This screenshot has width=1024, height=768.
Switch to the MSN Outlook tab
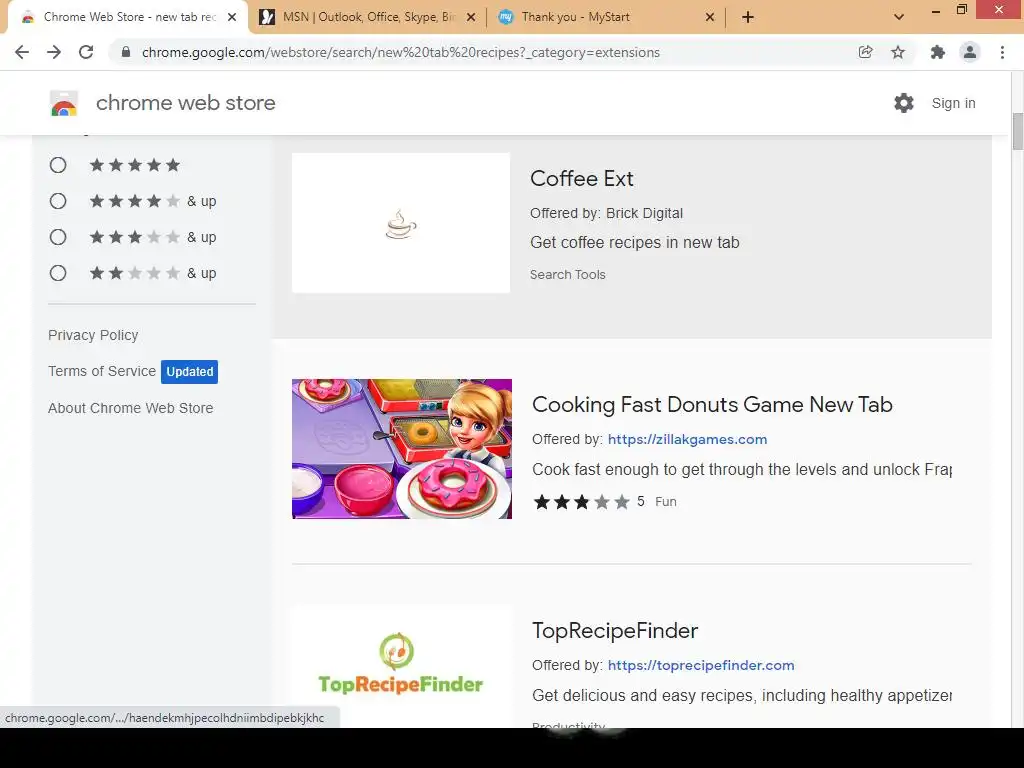pyautogui.click(x=368, y=17)
